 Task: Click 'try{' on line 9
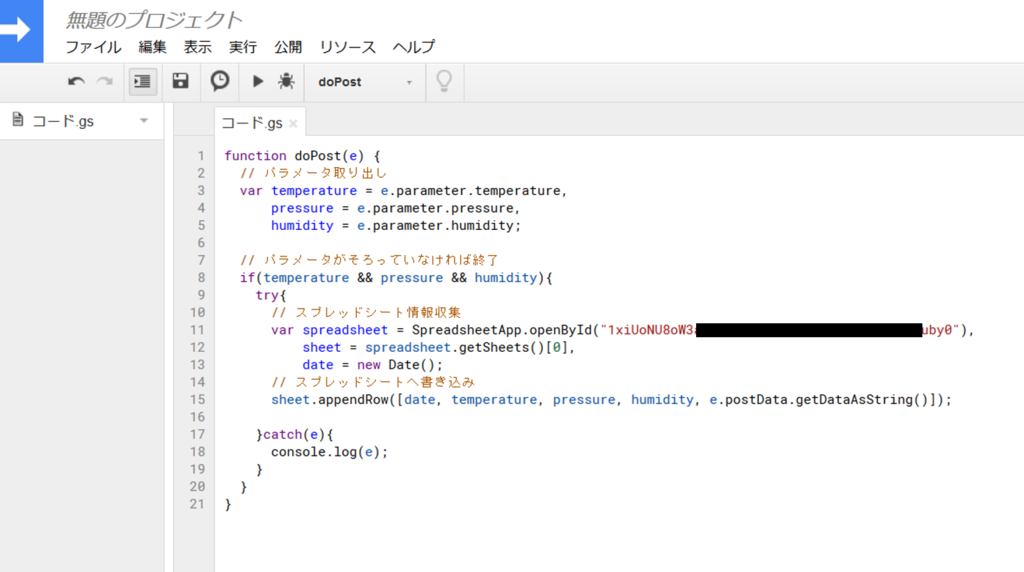[271, 295]
